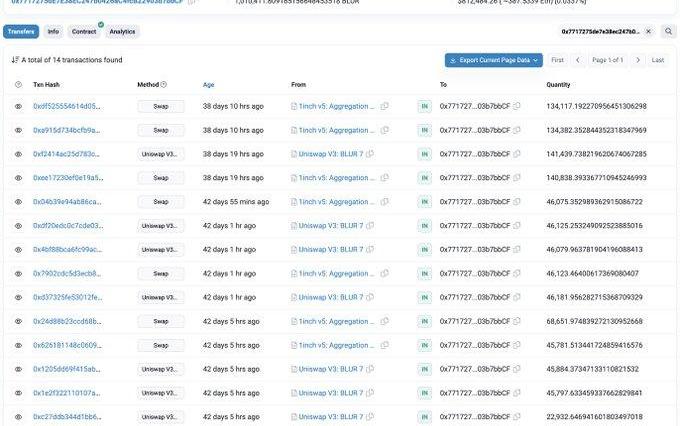The height and width of the screenshot is (426, 680).
Task: Open transaction hash 0xa915d734bcfb9a link
Action: click(66, 130)
